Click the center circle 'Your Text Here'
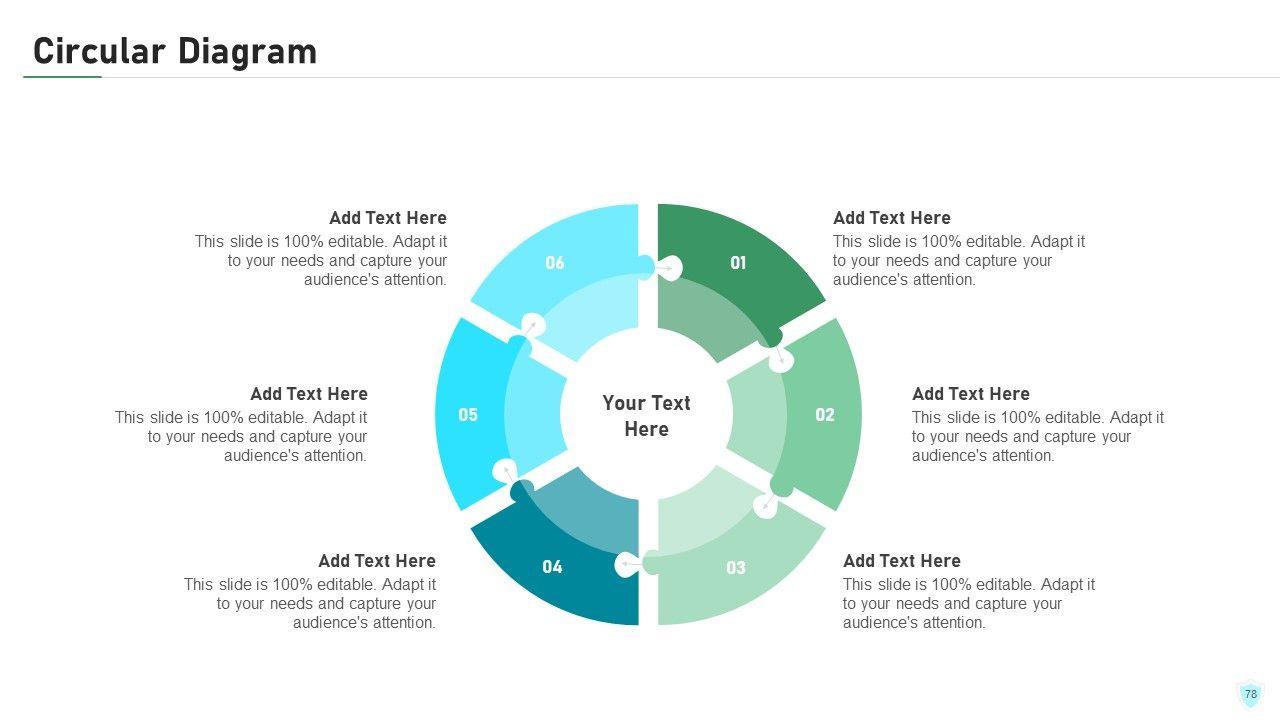Image resolution: width=1280 pixels, height=720 pixels. coord(646,416)
